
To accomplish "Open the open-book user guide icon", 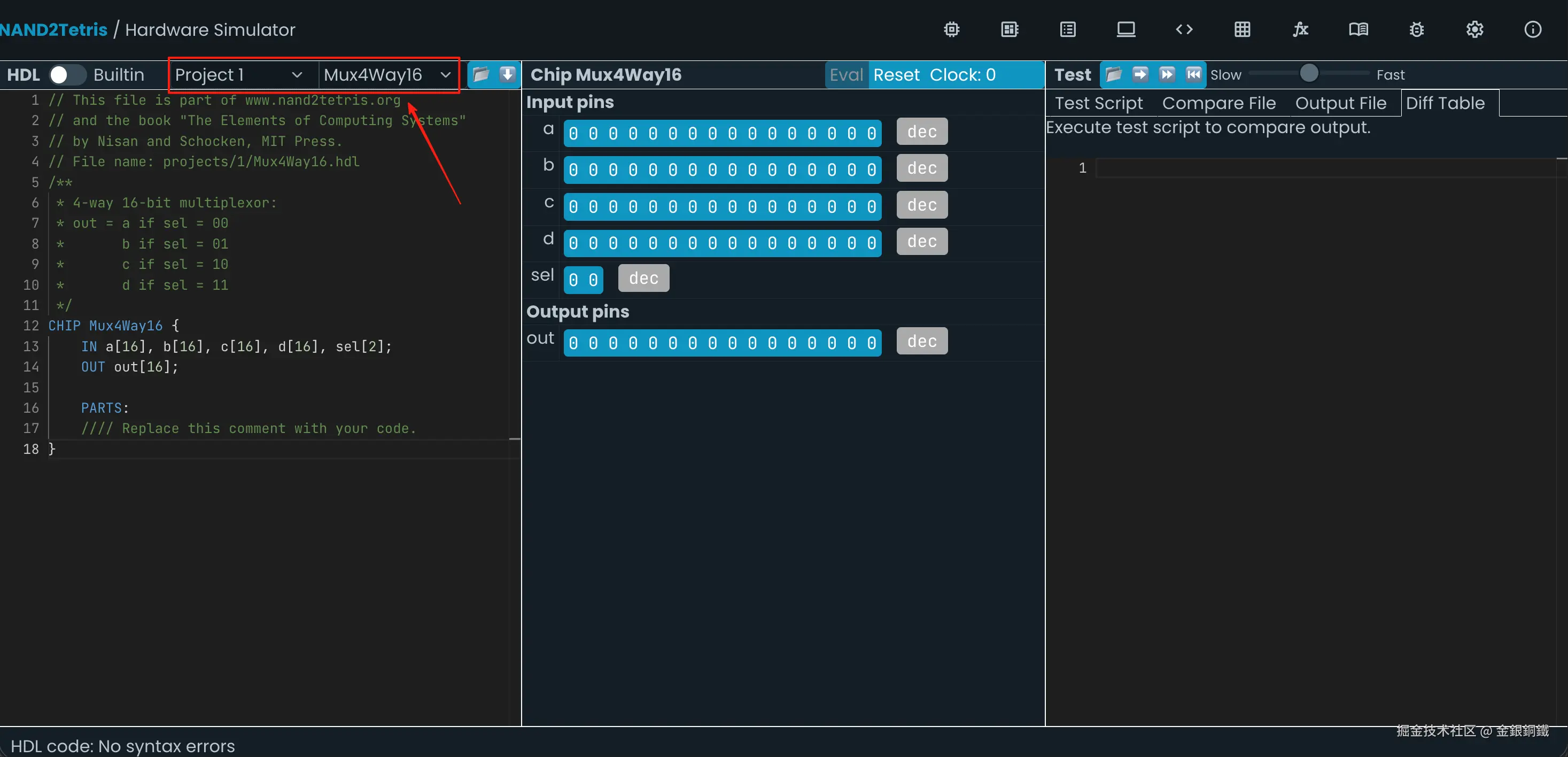I will point(1358,29).
